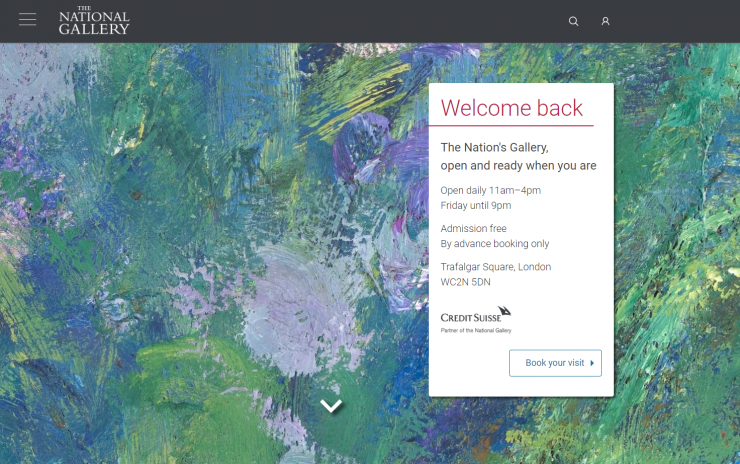Select the 'Open daily 11am–4pm' text
The height and width of the screenshot is (464, 740).
point(490,190)
